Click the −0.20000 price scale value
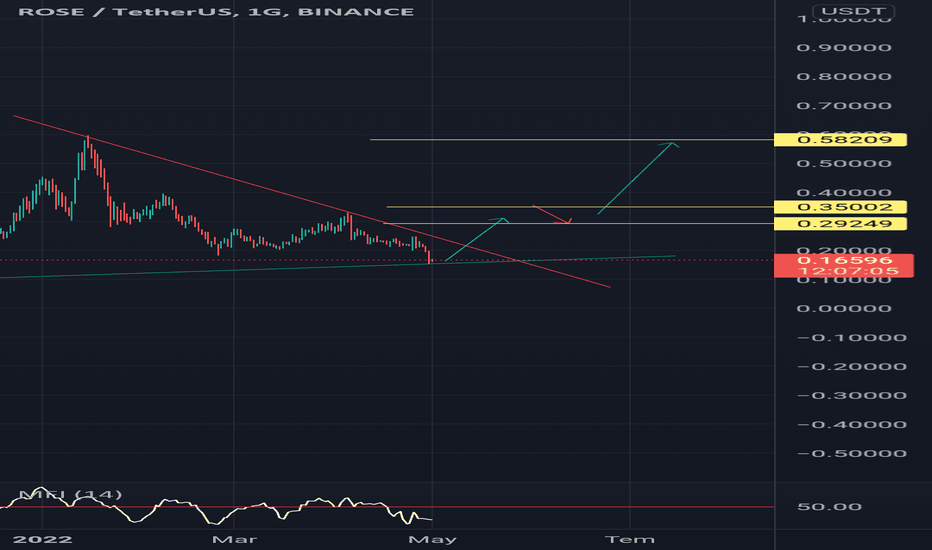 click(x=851, y=366)
